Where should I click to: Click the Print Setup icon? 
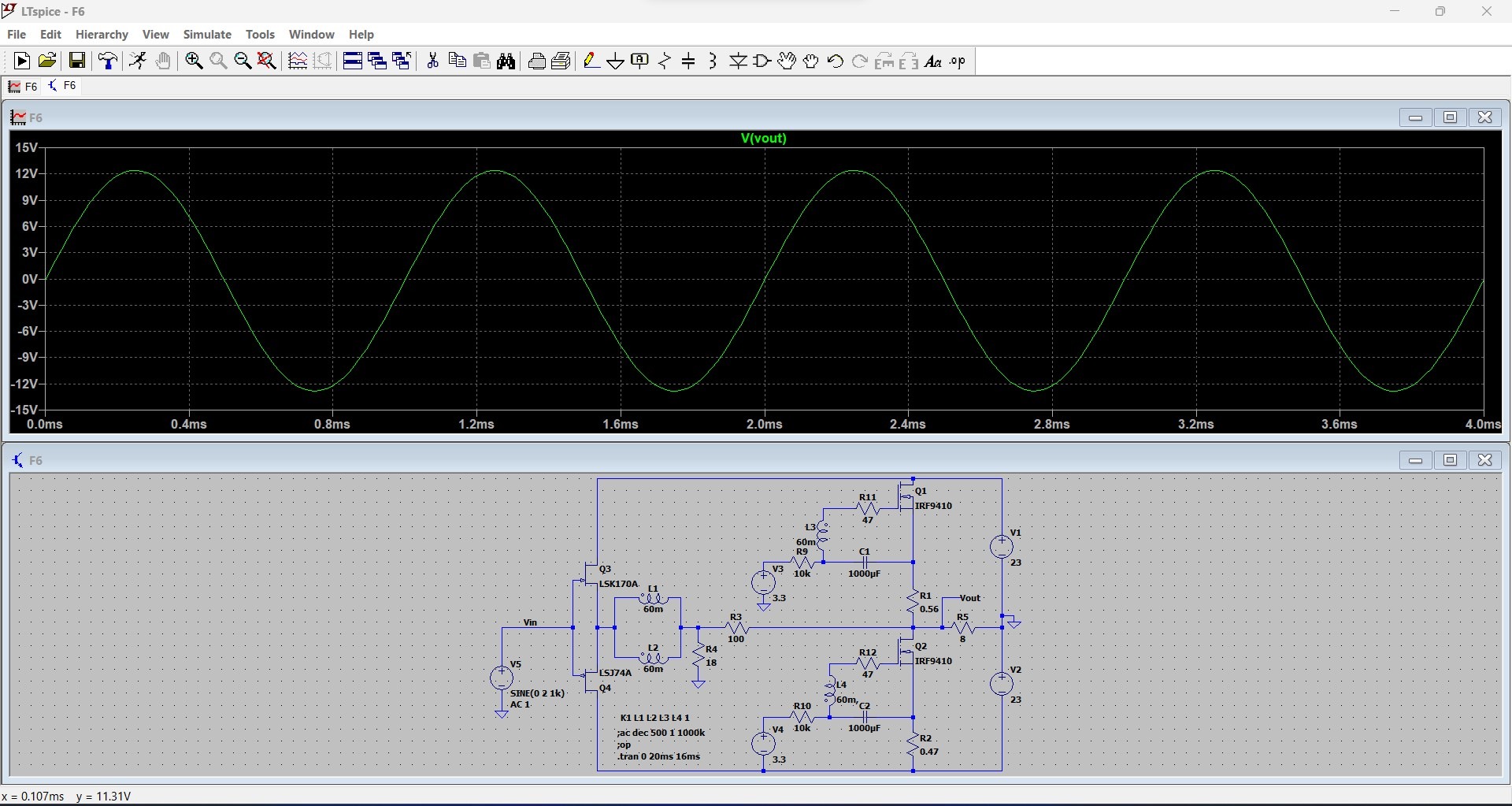coord(561,61)
